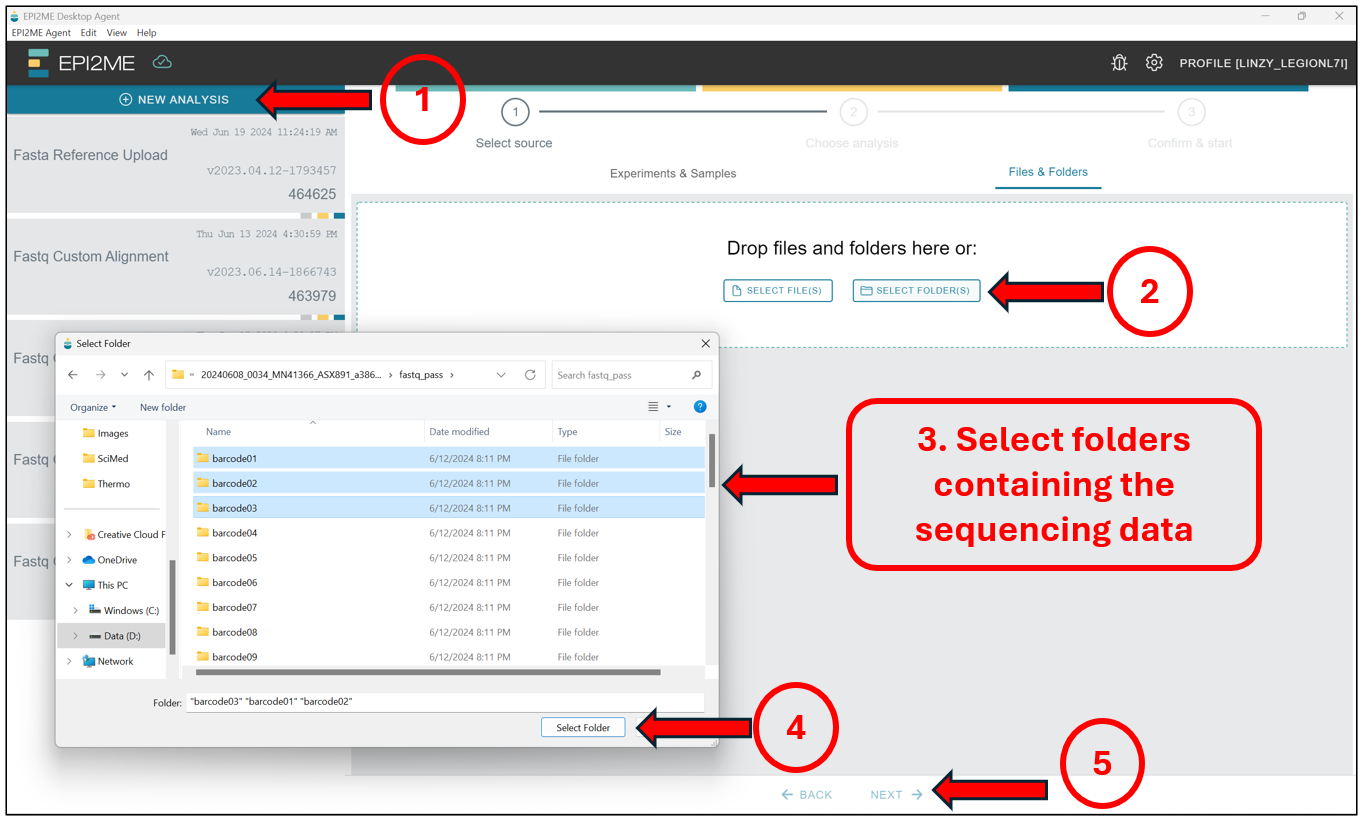The width and height of the screenshot is (1363, 820).
Task: Open the Help menu
Action: 147,33
